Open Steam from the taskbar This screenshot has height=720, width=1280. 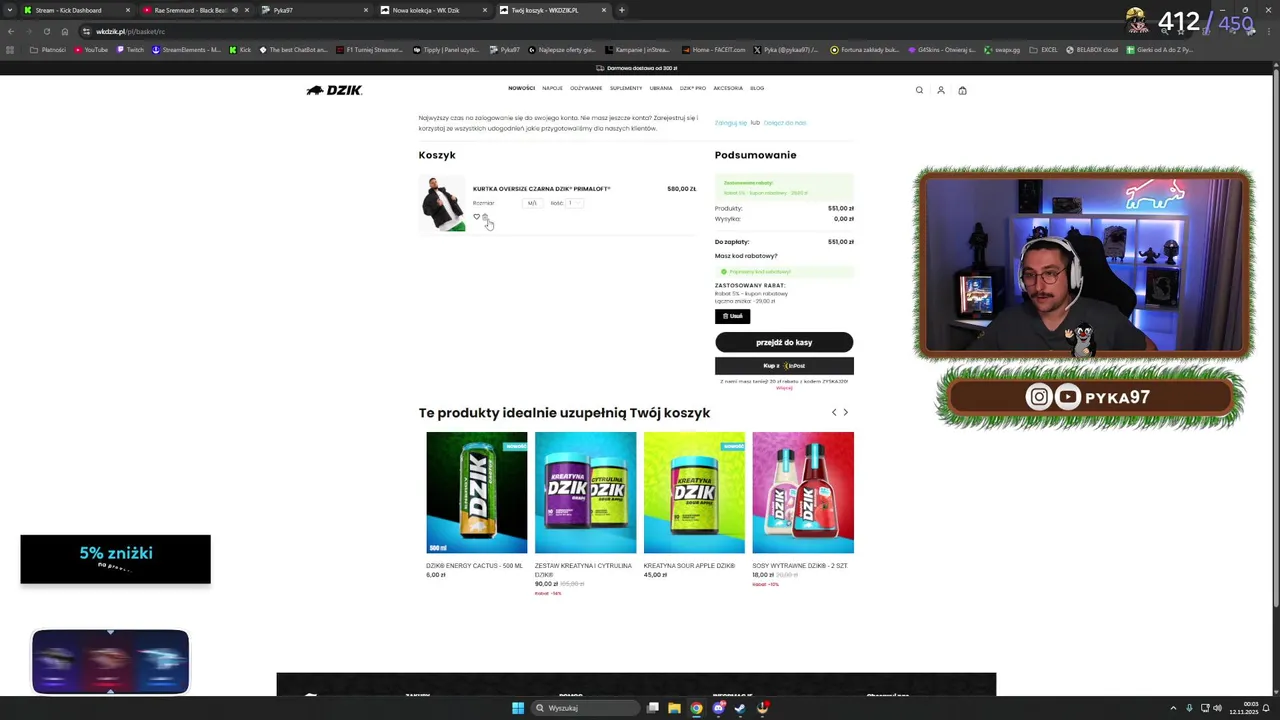(740, 708)
